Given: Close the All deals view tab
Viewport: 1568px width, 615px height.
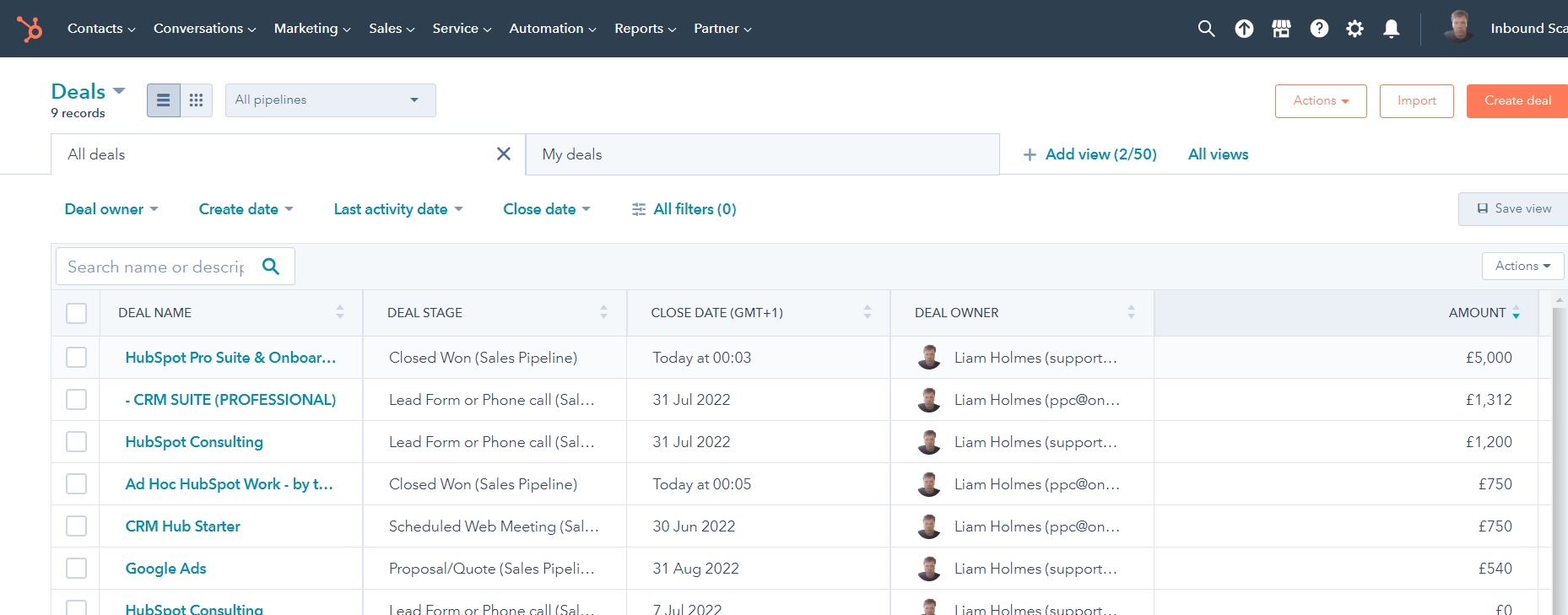Looking at the screenshot, I should coord(504,154).
